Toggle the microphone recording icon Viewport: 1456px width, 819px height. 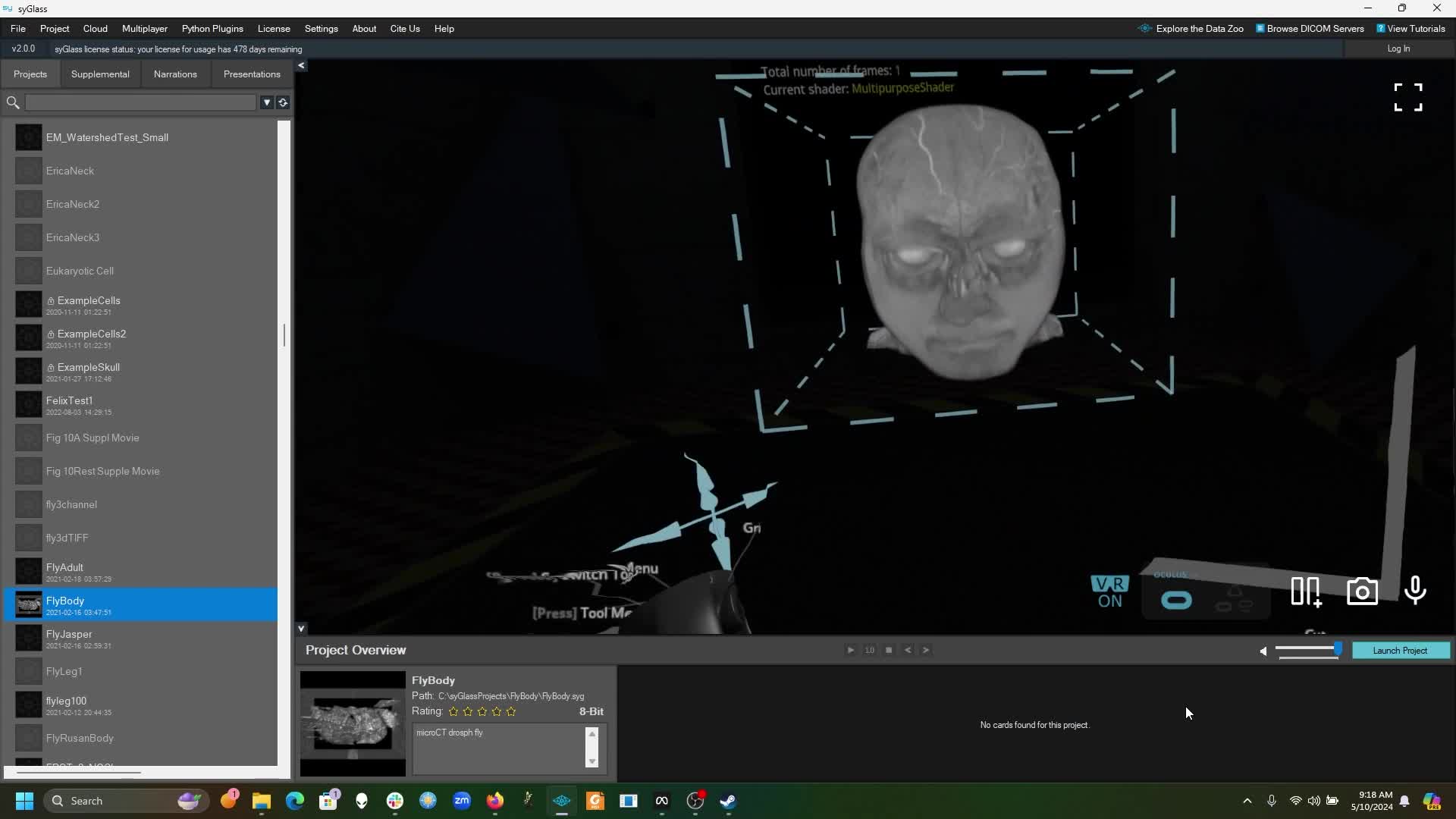(x=1415, y=591)
